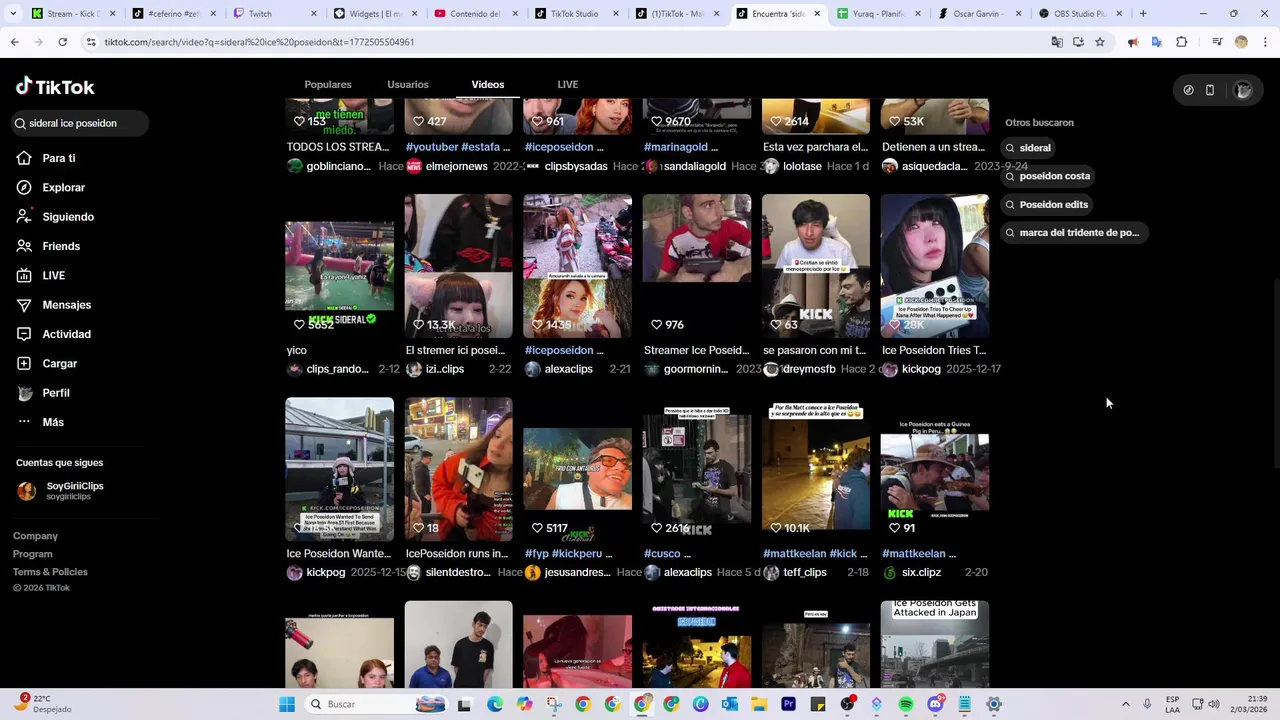
Task: Open Spotify from taskbar
Action: click(906, 704)
